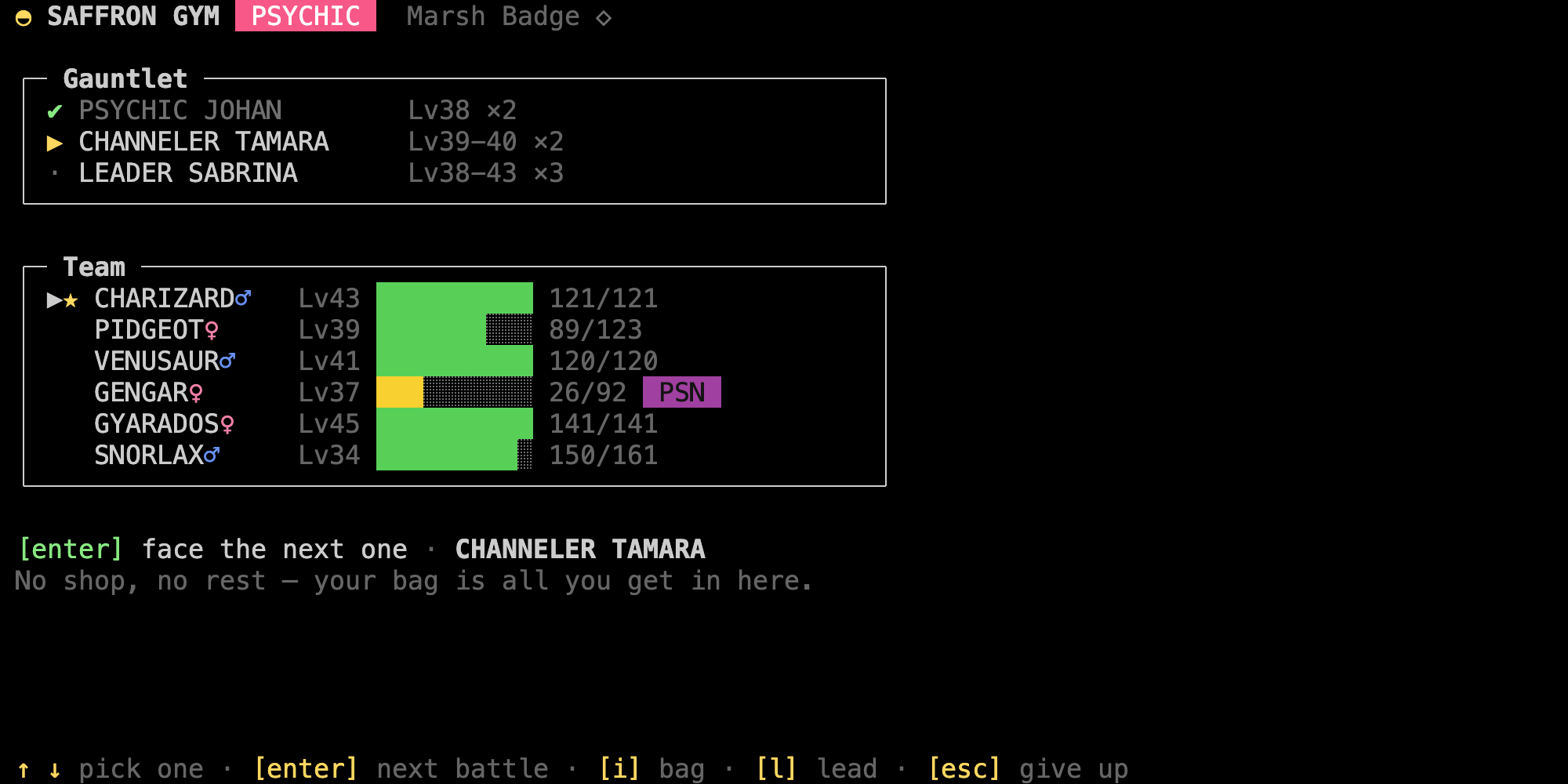
Task: Select CHANNELER TAMARA in the Gauntlet list
Action: (x=455, y=141)
